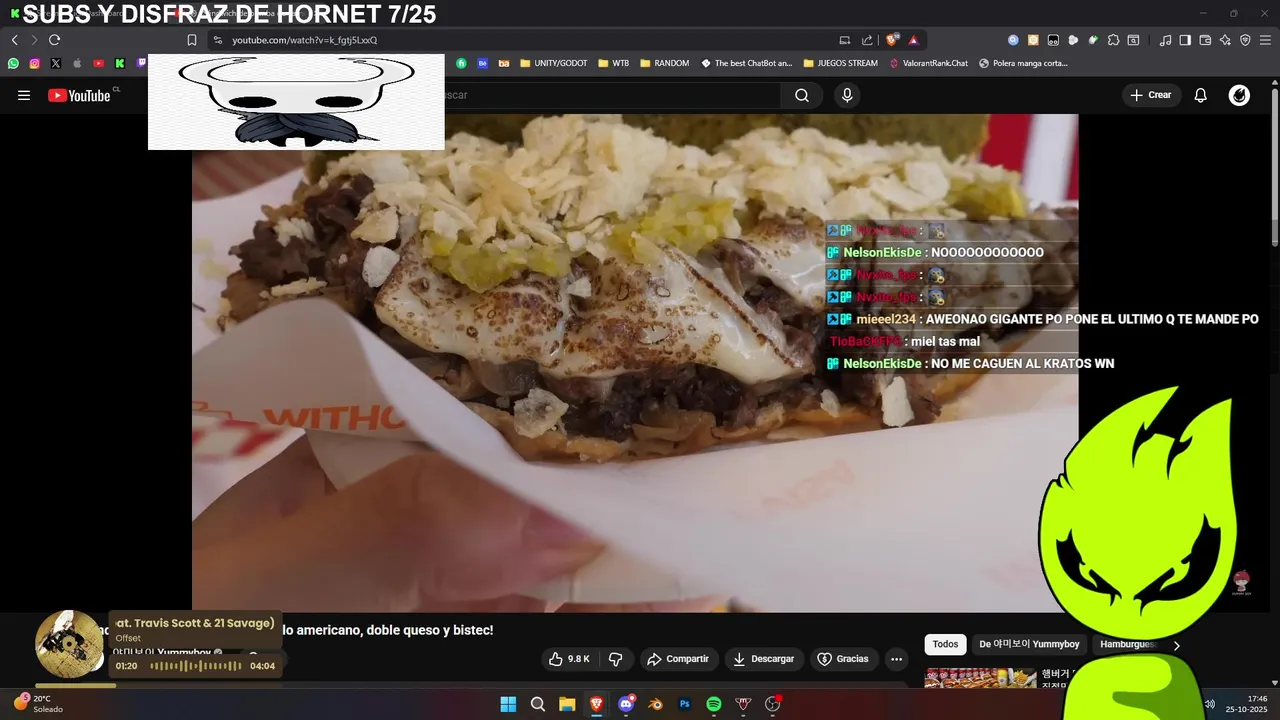The height and width of the screenshot is (720, 1280).
Task: Open the Apple bookmark icon
Action: pos(77,63)
